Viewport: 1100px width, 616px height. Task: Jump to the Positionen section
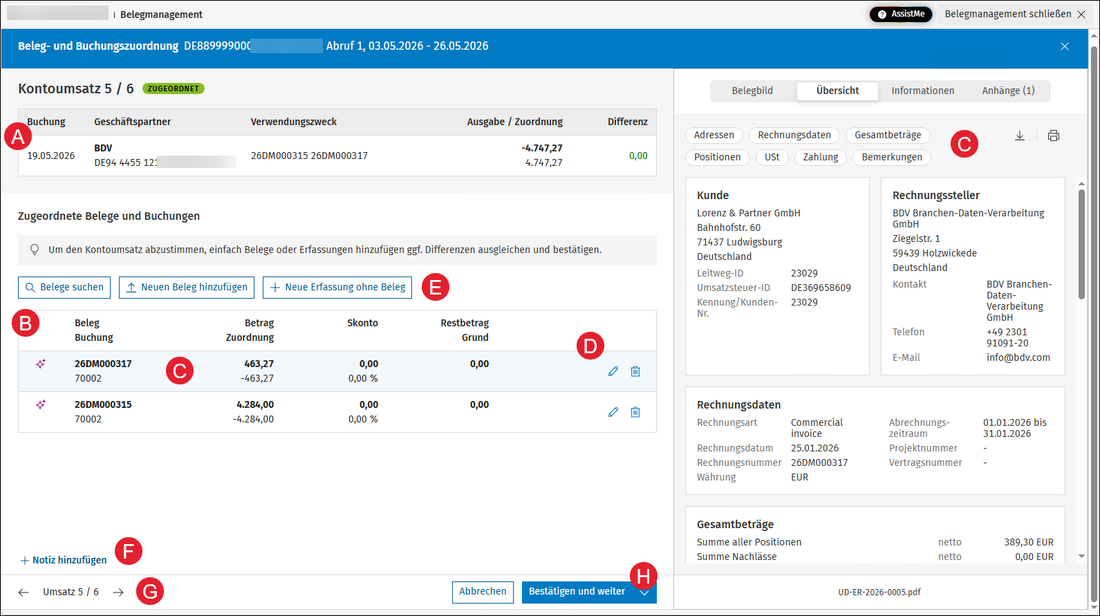(x=717, y=157)
